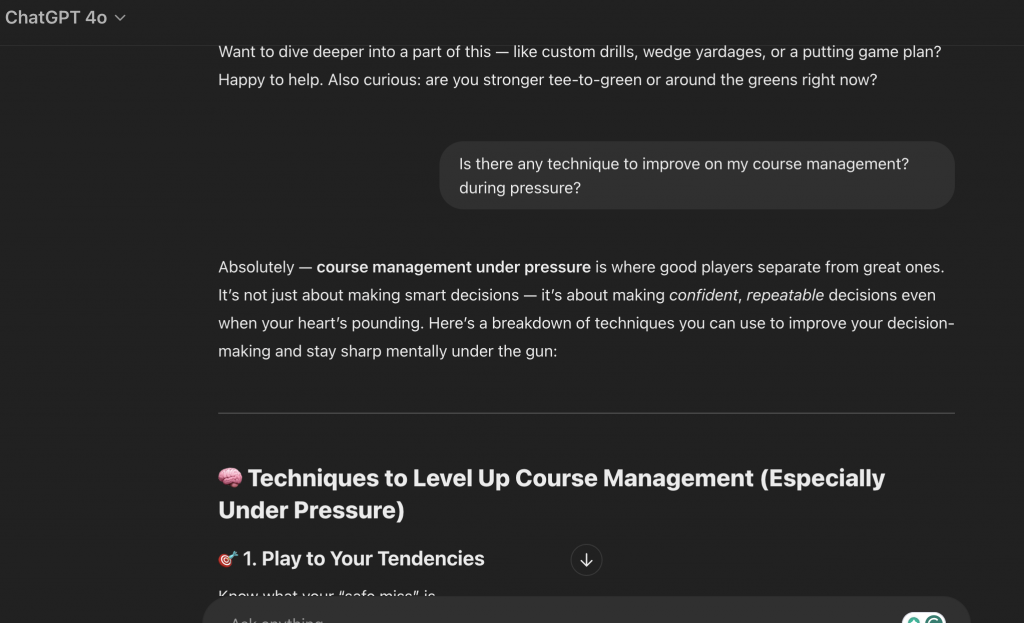Click bold phrase course management under pressure
The width and height of the screenshot is (1024, 623).
coord(453,267)
